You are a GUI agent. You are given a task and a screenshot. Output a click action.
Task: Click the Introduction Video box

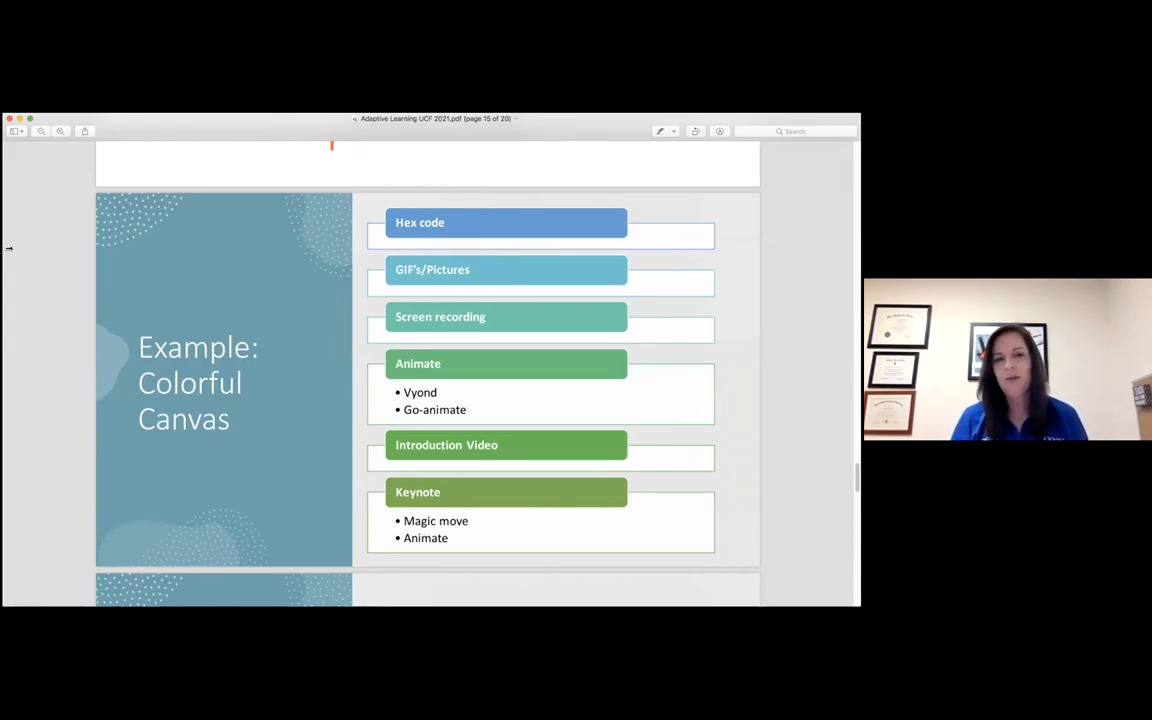coord(506,445)
